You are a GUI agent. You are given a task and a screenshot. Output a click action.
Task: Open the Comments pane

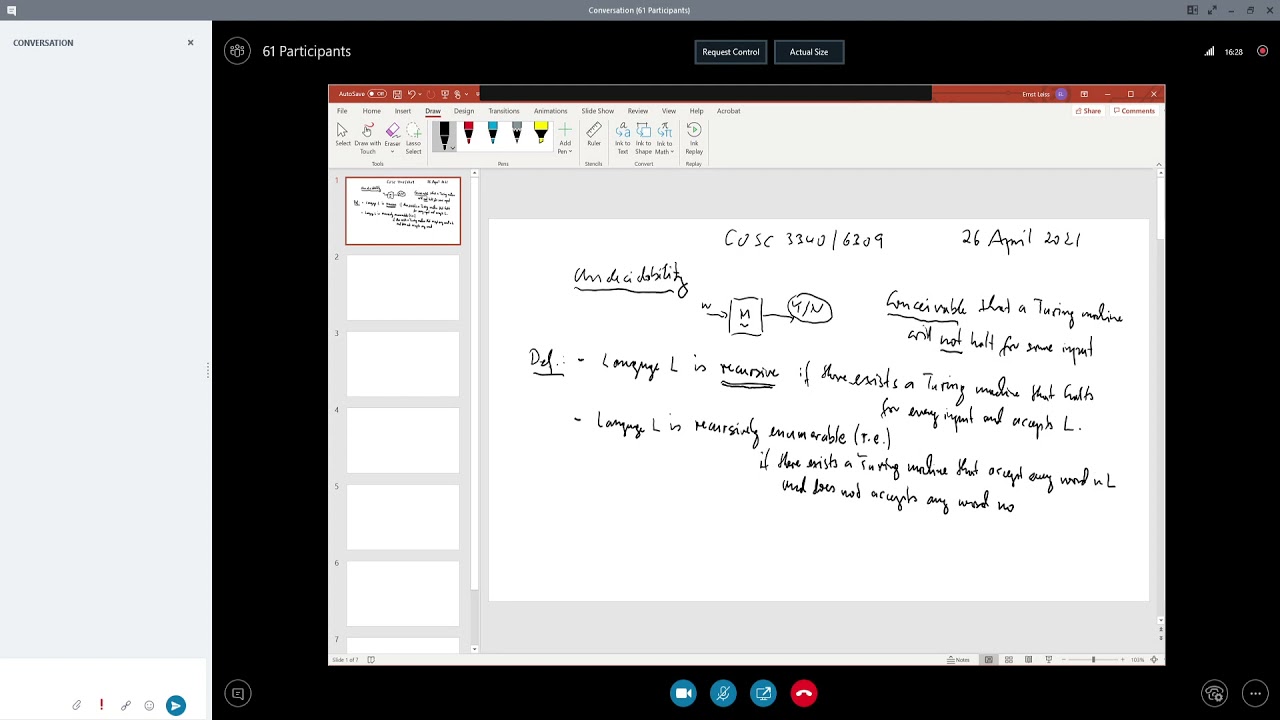[1134, 111]
